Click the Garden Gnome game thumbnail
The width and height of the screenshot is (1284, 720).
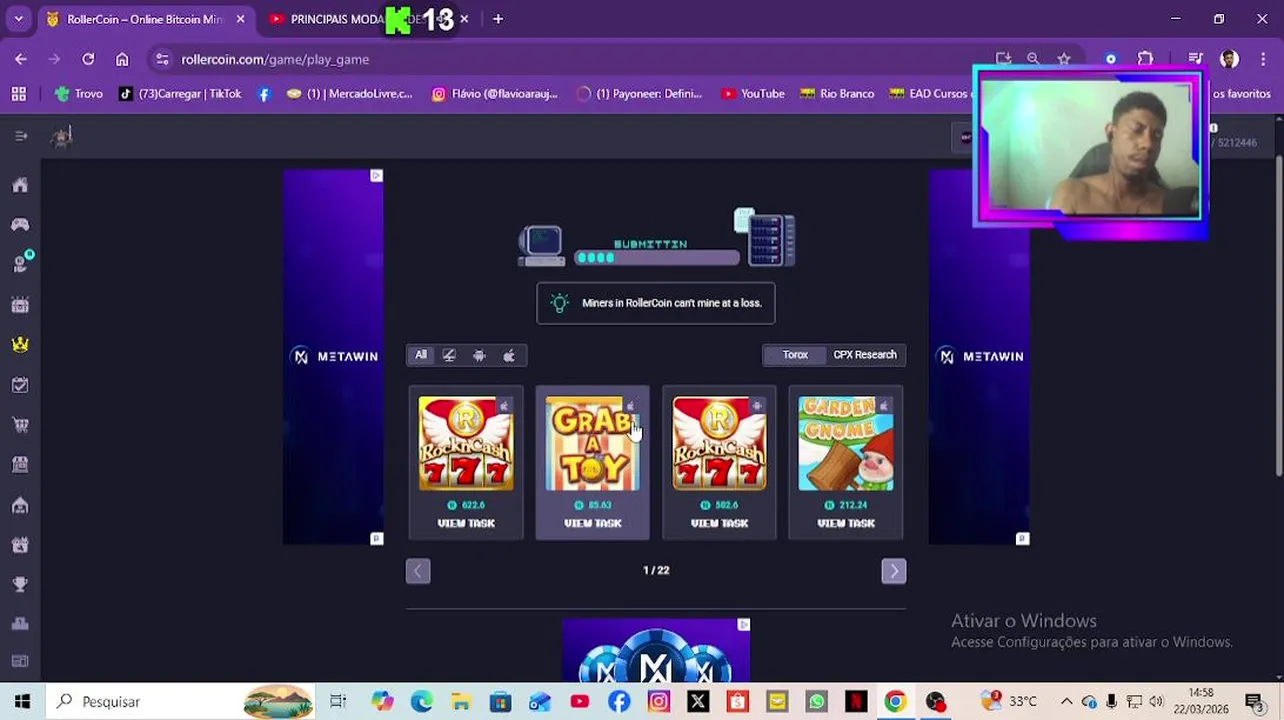[x=846, y=444]
